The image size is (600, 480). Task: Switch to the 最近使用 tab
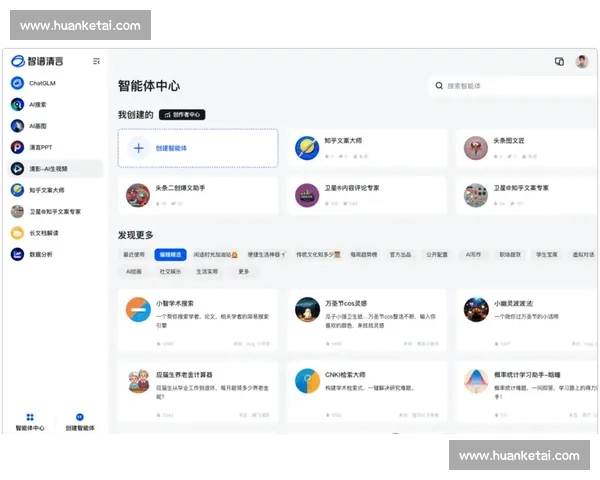coord(134,255)
